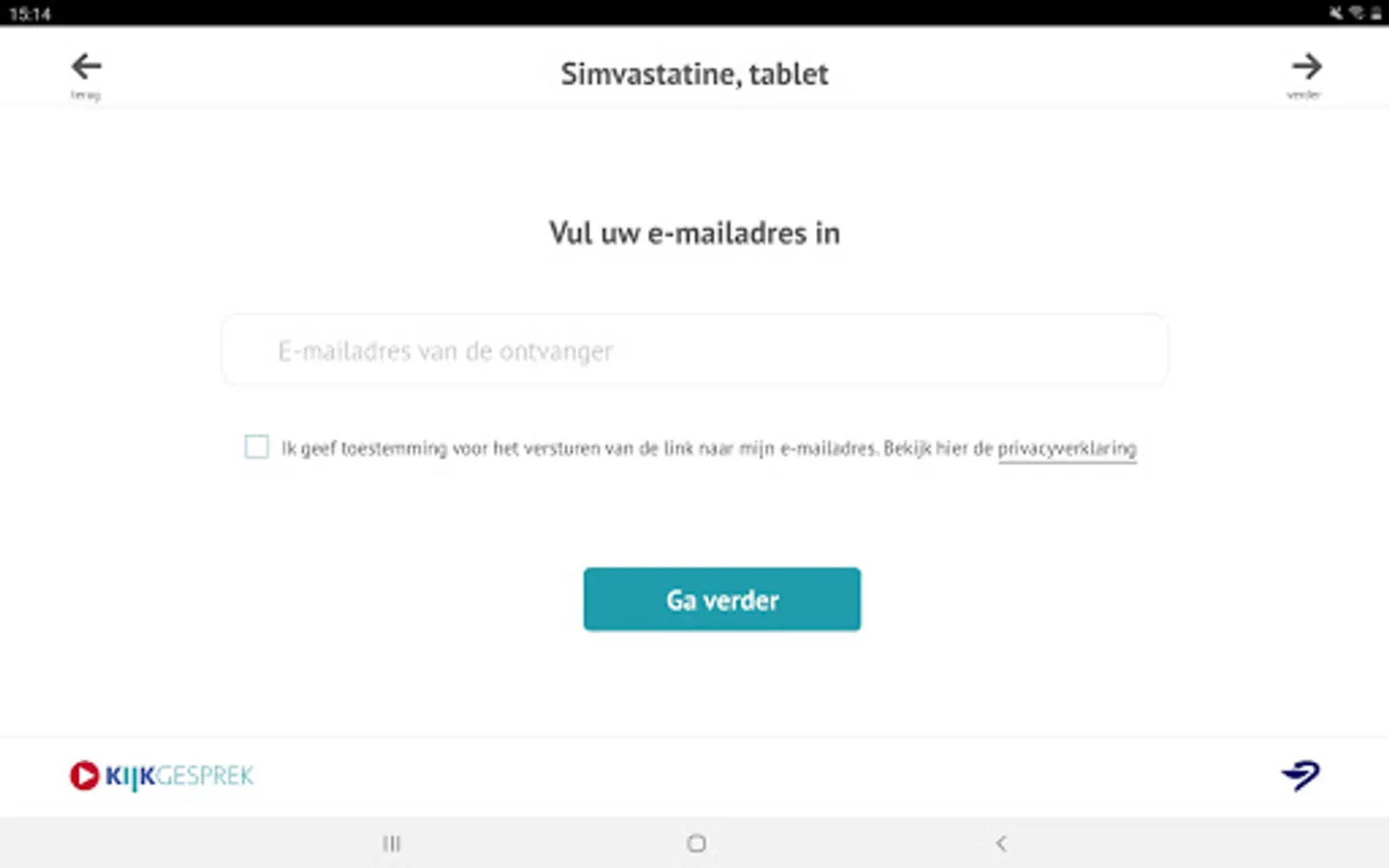Viewport: 1389px width, 868px height.
Task: Tap the Android back chevron
Action: 1001,844
